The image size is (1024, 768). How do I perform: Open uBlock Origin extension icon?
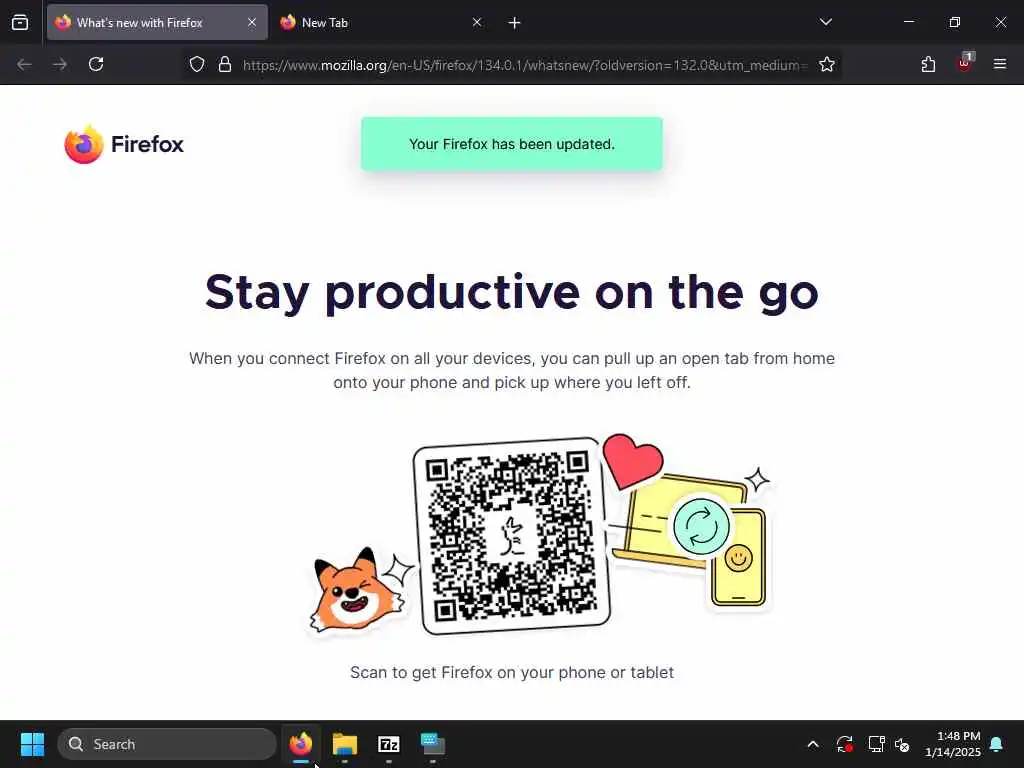coord(965,63)
